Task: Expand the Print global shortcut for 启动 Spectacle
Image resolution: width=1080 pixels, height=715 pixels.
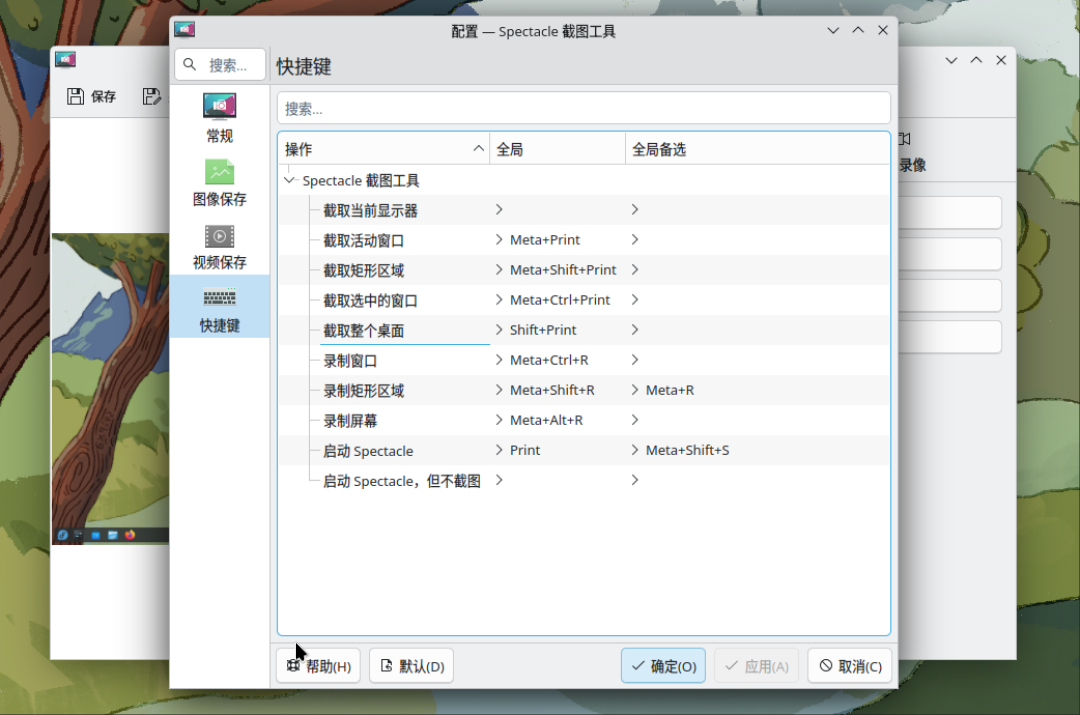Action: pyautogui.click(x=499, y=450)
